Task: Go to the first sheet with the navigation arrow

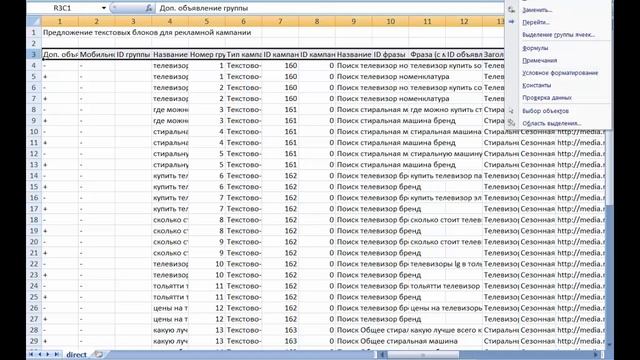Action: (x=31, y=354)
